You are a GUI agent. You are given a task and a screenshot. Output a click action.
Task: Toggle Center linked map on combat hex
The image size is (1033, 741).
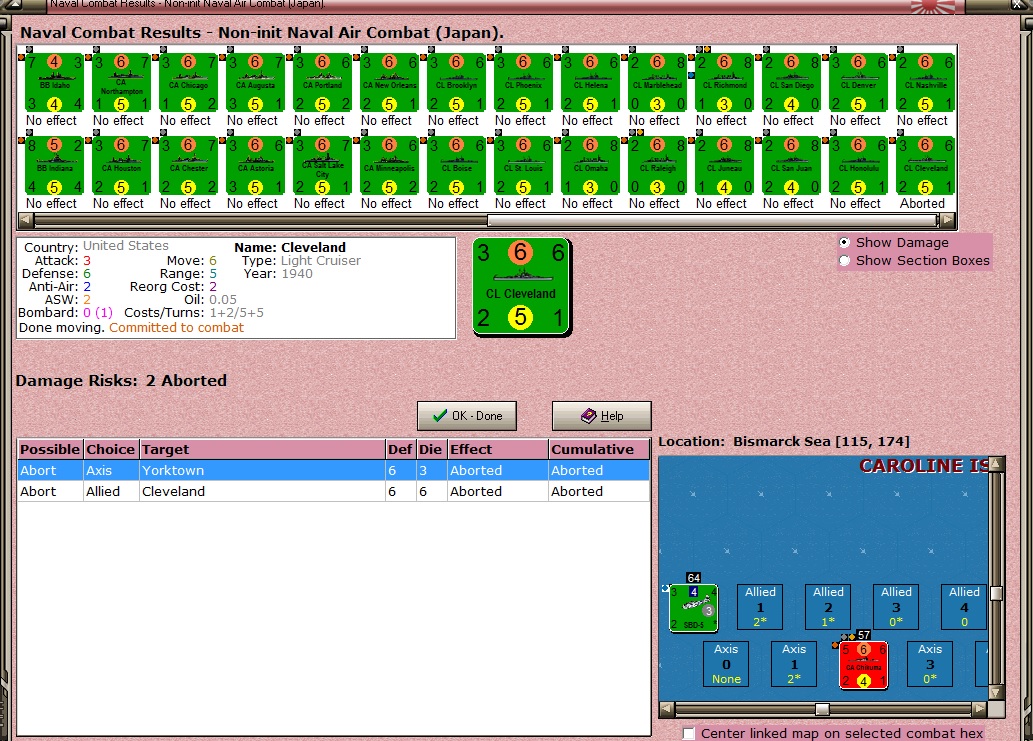[689, 733]
